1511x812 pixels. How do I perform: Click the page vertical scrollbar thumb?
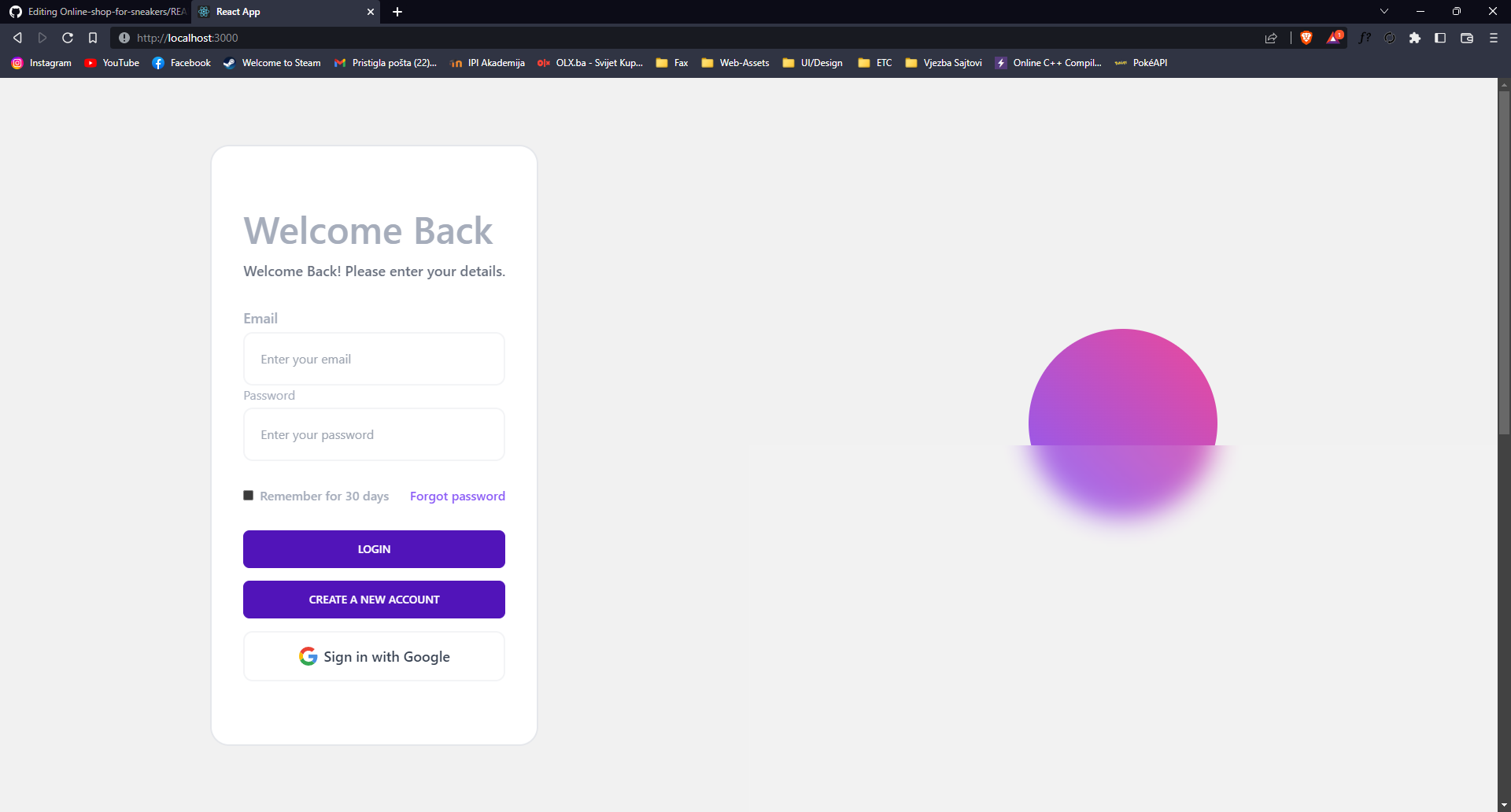tap(1504, 262)
